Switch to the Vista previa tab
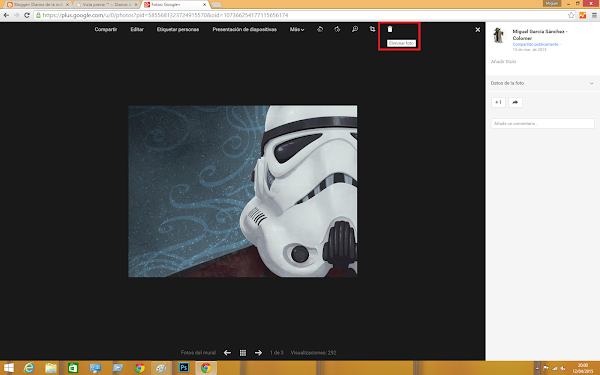Image resolution: width=600 pixels, height=375 pixels. click(x=106, y=5)
